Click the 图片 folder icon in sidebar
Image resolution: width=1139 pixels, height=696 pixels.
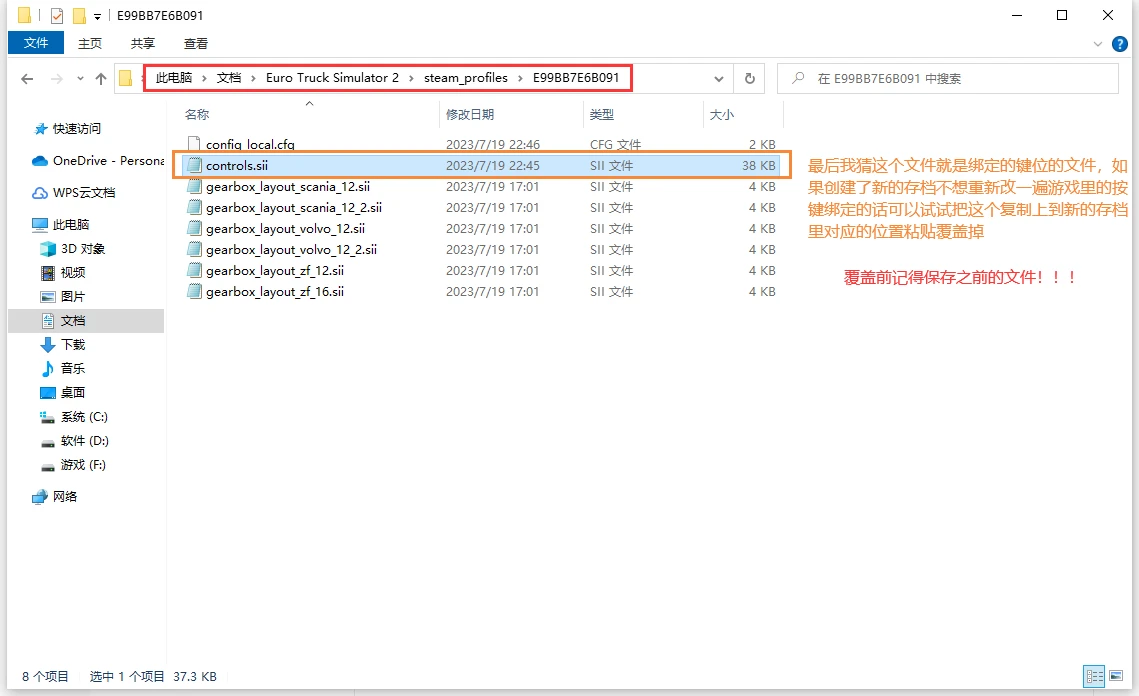point(47,296)
